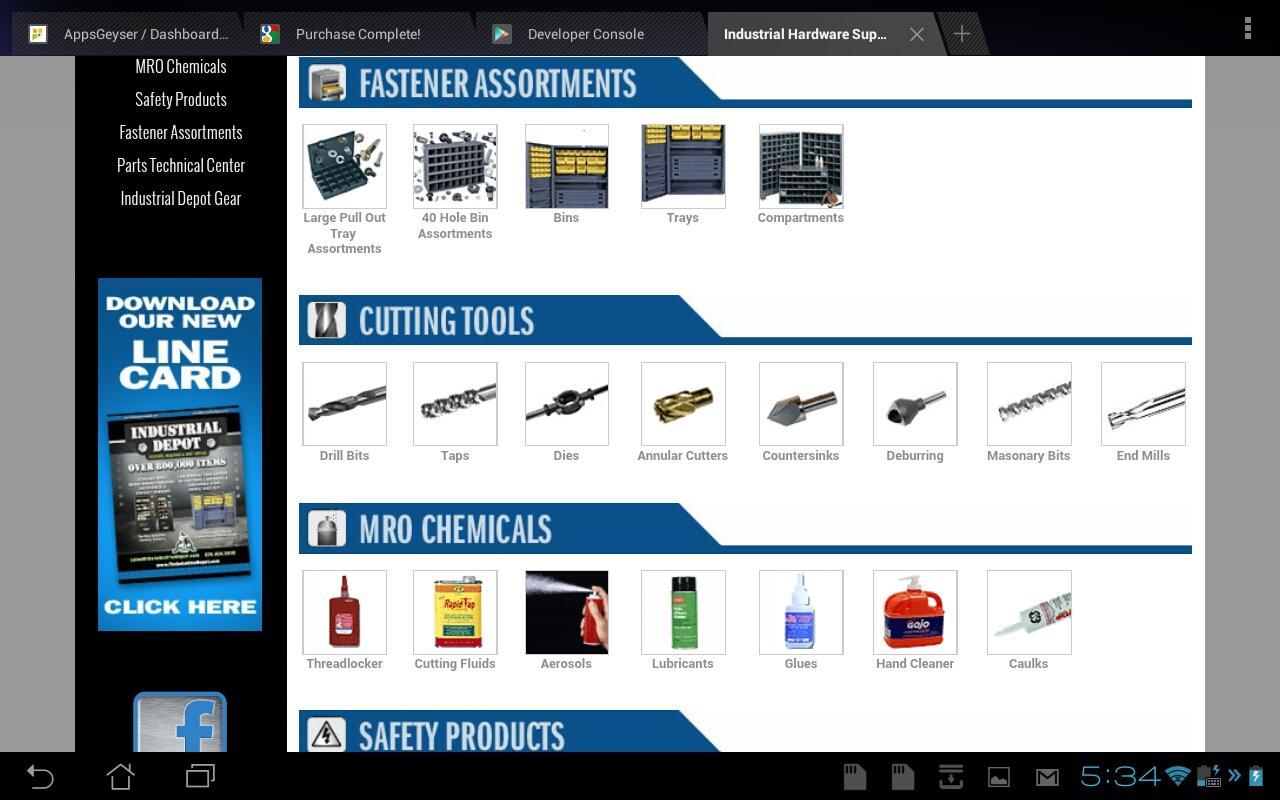Select the Annular Cutters thumbnail
This screenshot has width=1280, height=800.
point(683,404)
